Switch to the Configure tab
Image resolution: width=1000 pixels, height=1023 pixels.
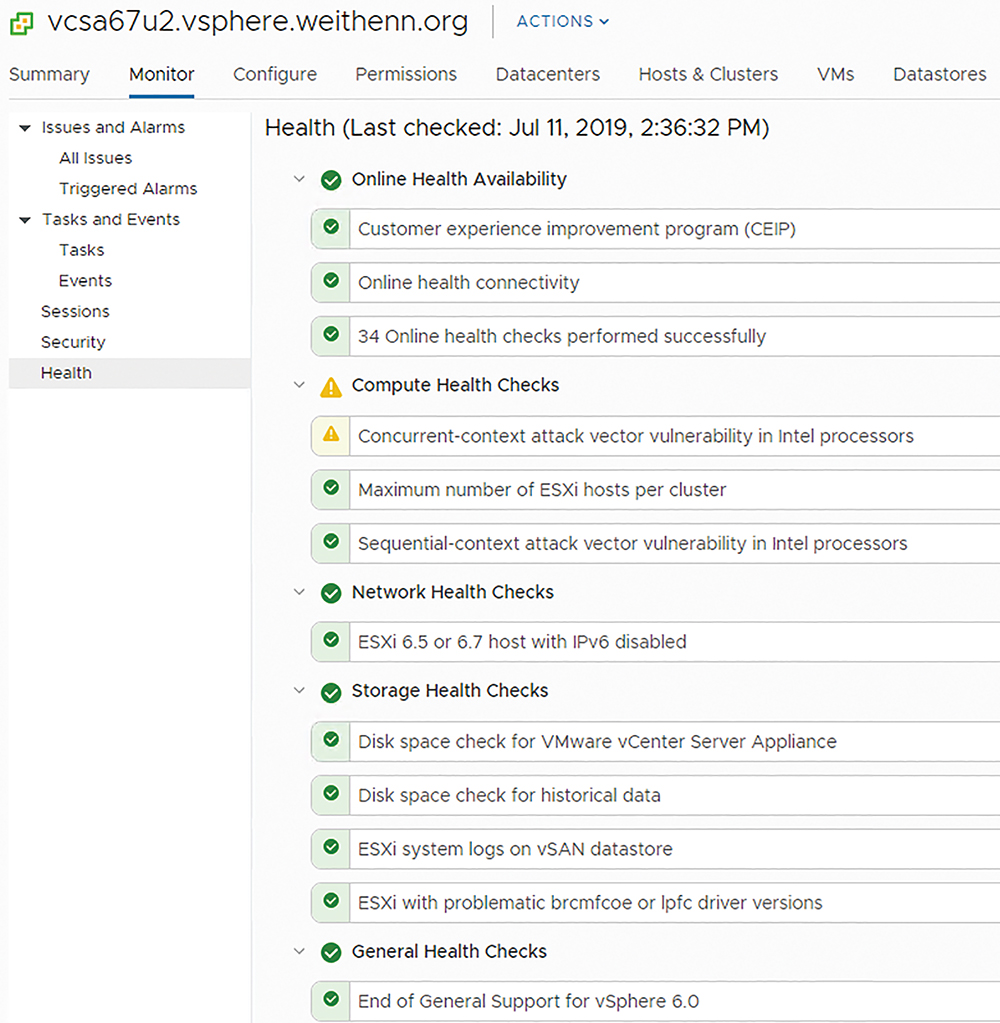pos(275,74)
